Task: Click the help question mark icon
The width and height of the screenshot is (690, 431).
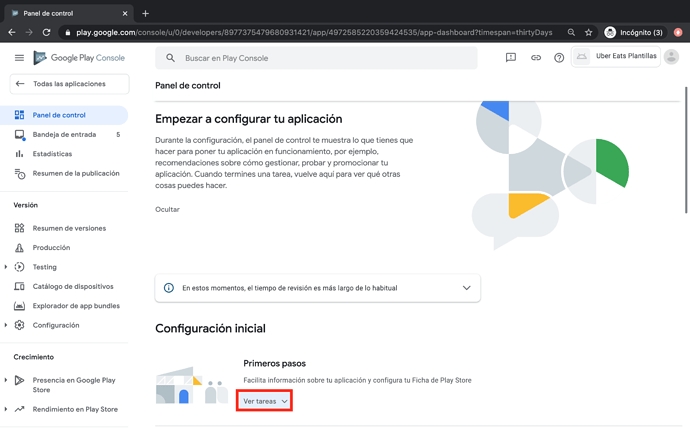Action: point(559,58)
